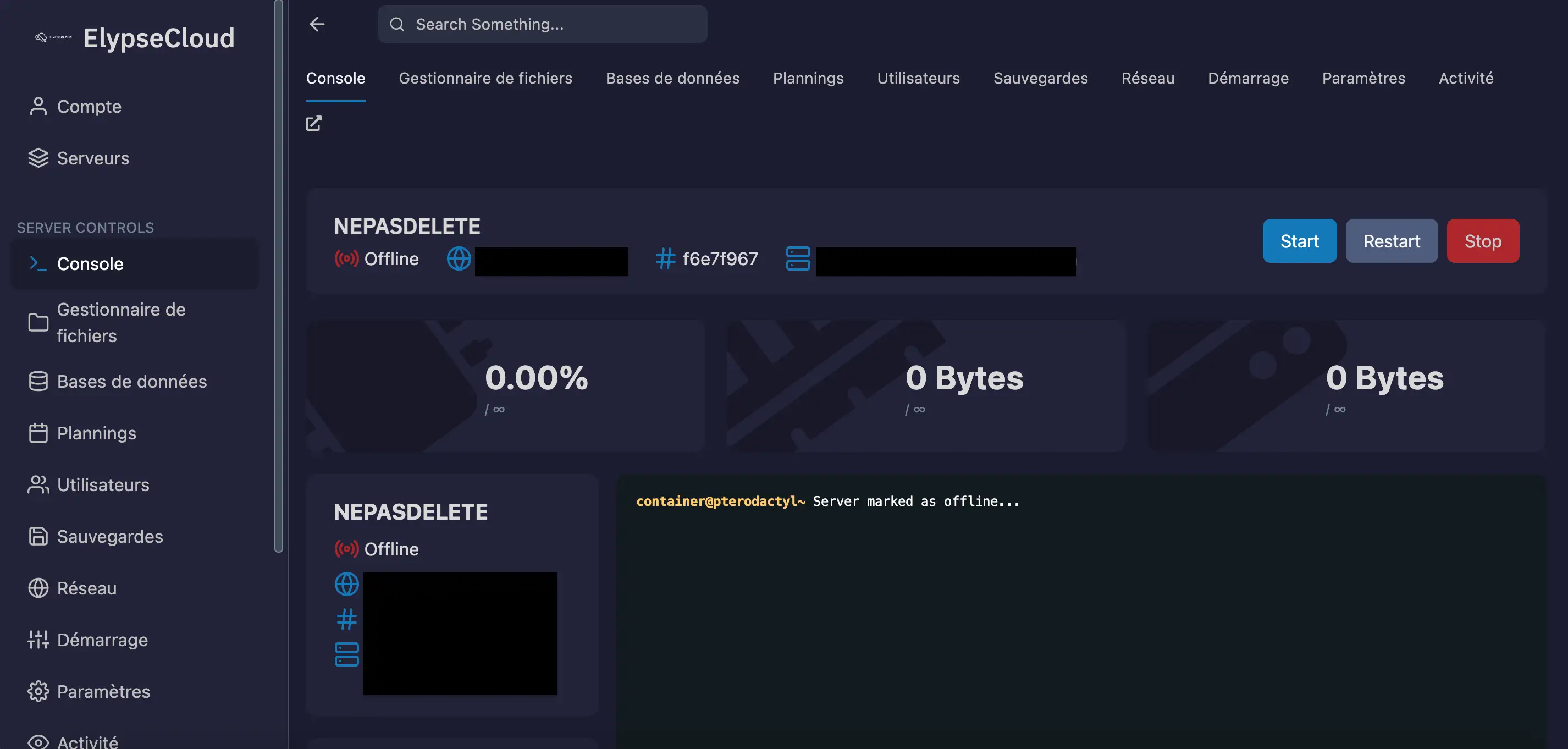Screen dimensions: 1568x749
Task: Click the folder icon for Gestionnaire de fichiers
Action: [x=38, y=323]
